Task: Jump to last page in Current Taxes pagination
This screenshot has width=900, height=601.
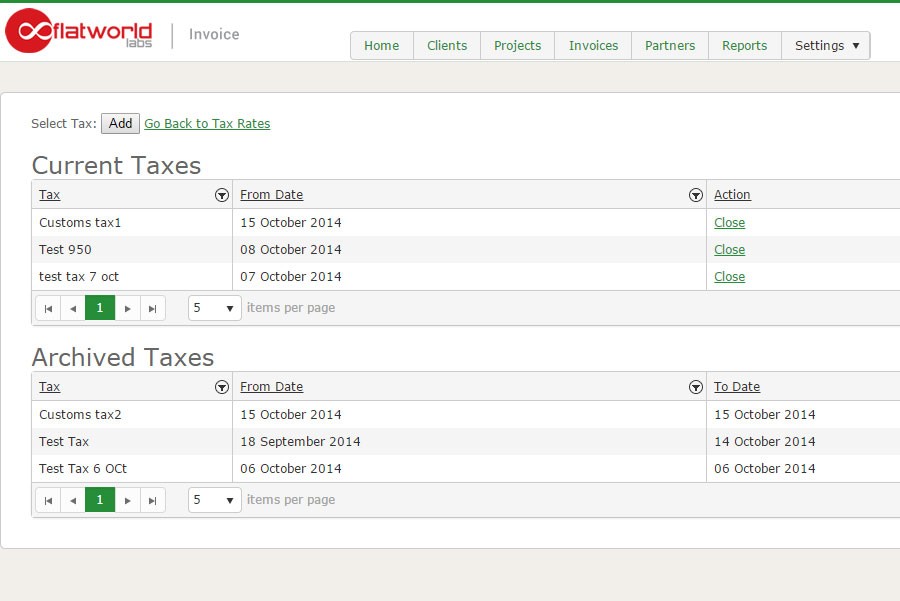Action: coord(152,308)
